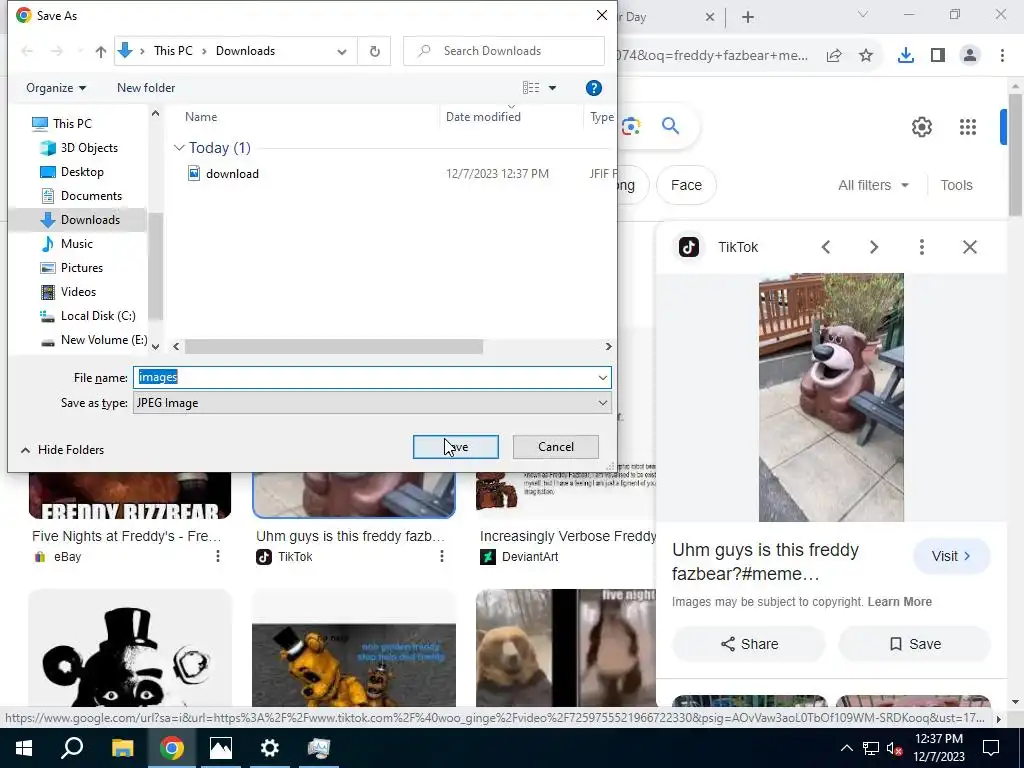Sort by the Name column header

pyautogui.click(x=200, y=117)
